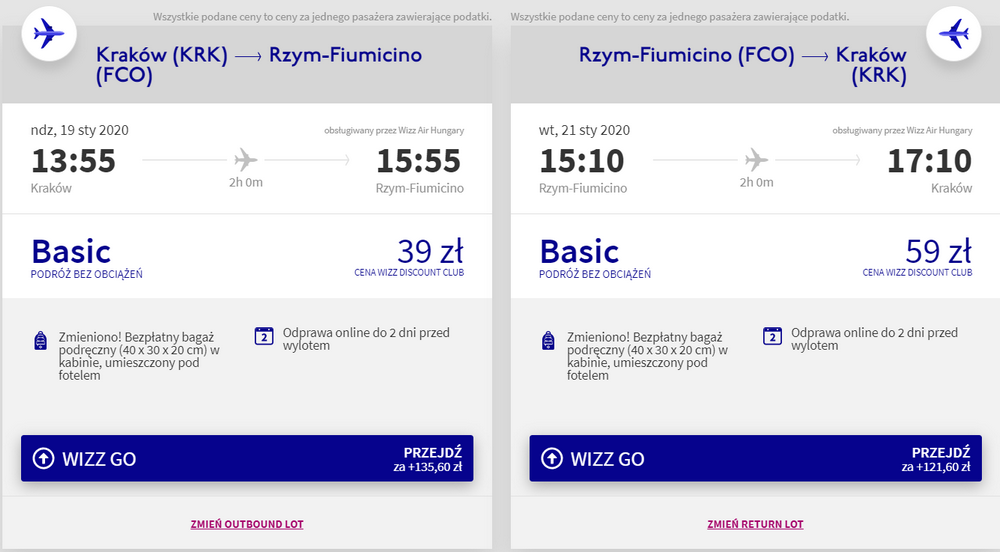Click the price disclaimer above the outbound card

click(x=322, y=17)
